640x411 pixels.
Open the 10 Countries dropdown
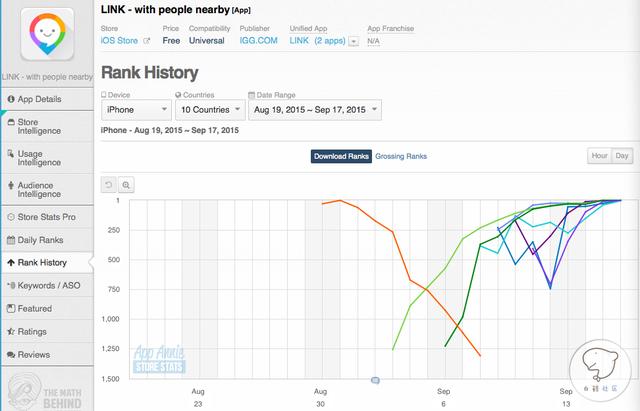pos(209,109)
